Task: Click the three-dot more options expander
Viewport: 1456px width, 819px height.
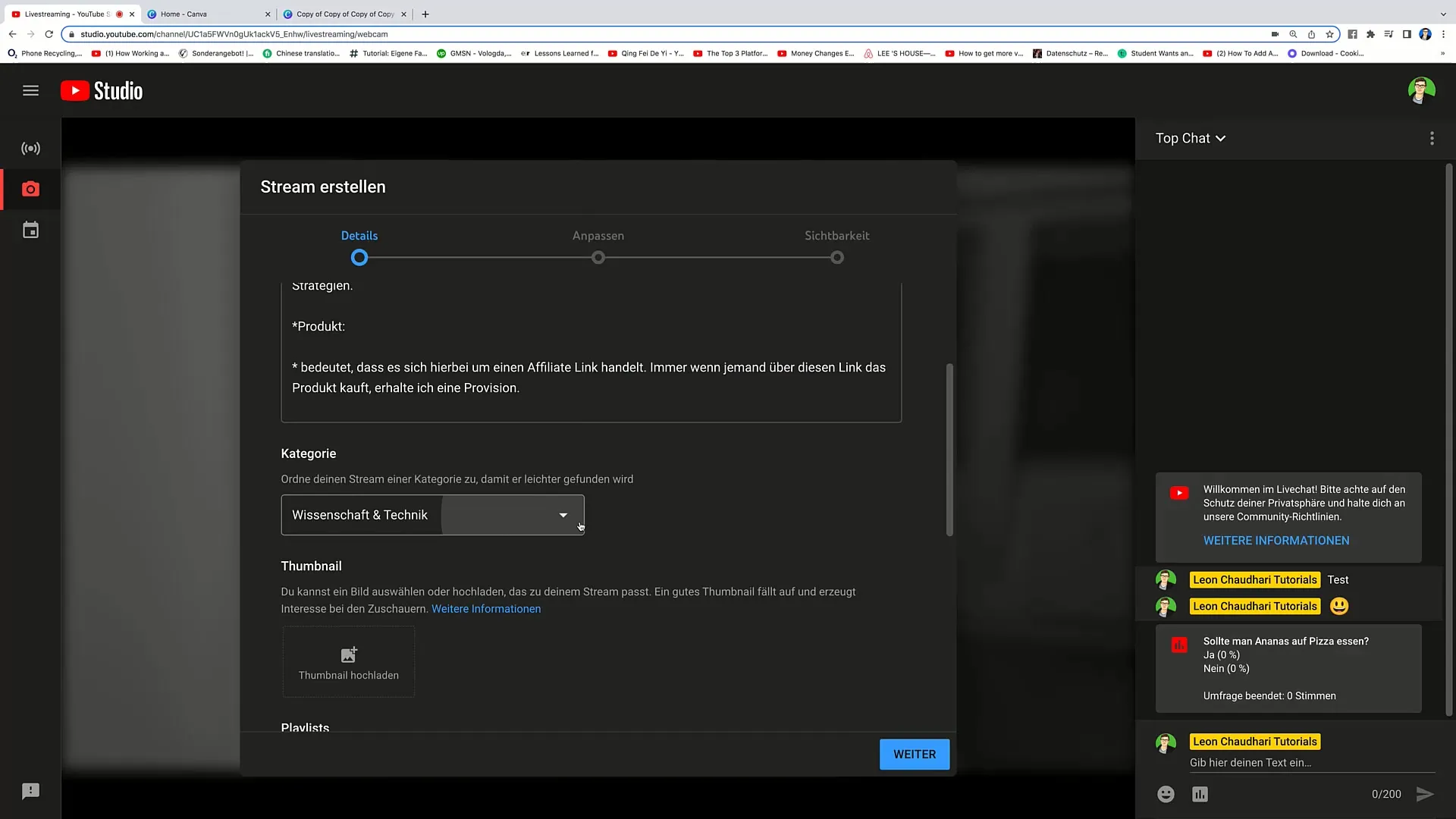Action: 1432,138
